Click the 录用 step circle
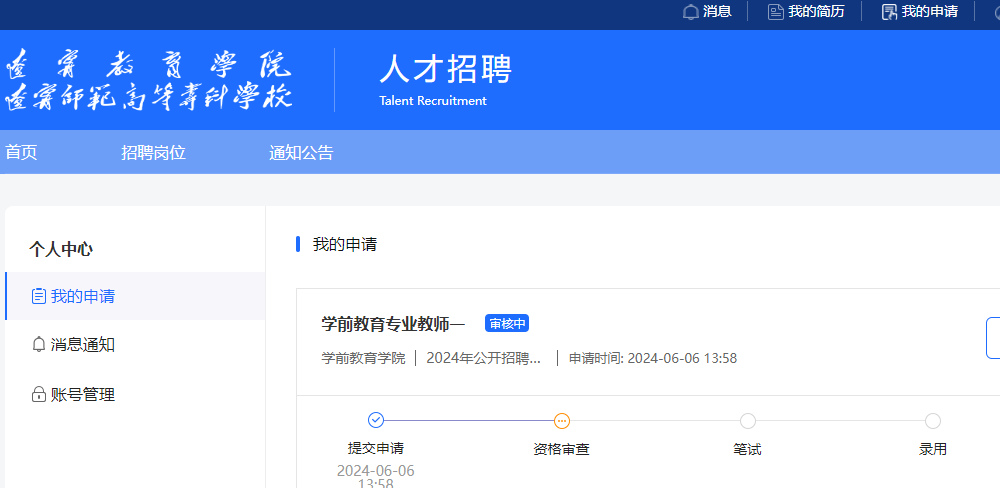1000x488 pixels. tap(933, 421)
